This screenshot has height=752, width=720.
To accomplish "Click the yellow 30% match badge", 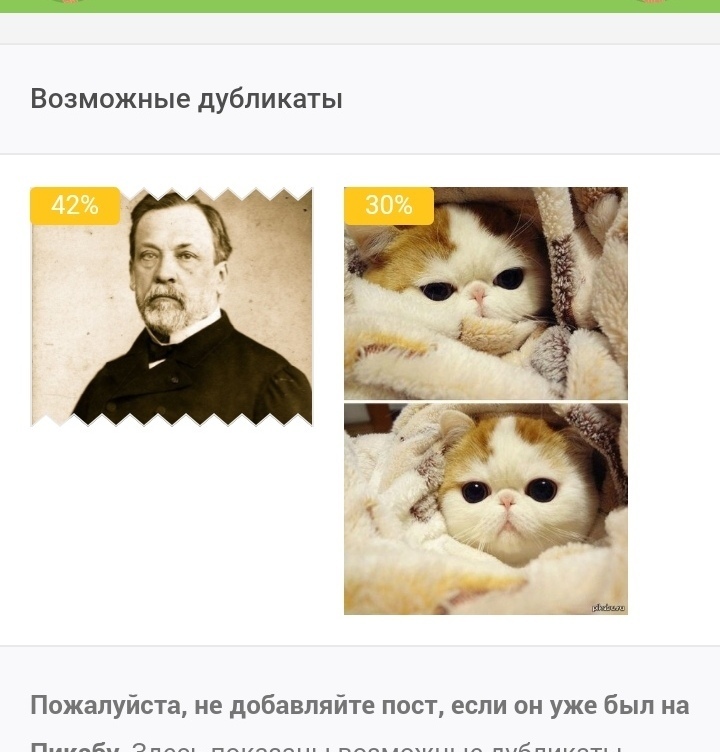I will (x=389, y=205).
